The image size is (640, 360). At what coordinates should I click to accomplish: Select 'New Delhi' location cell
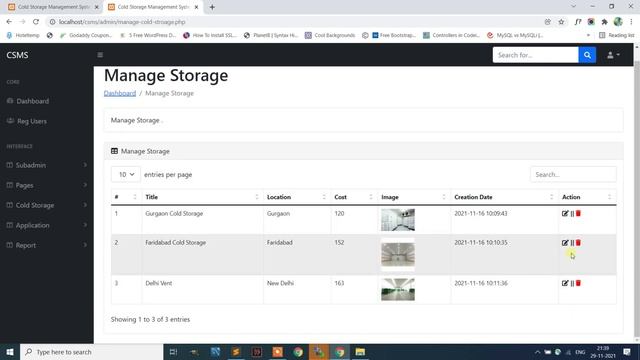[x=280, y=283]
